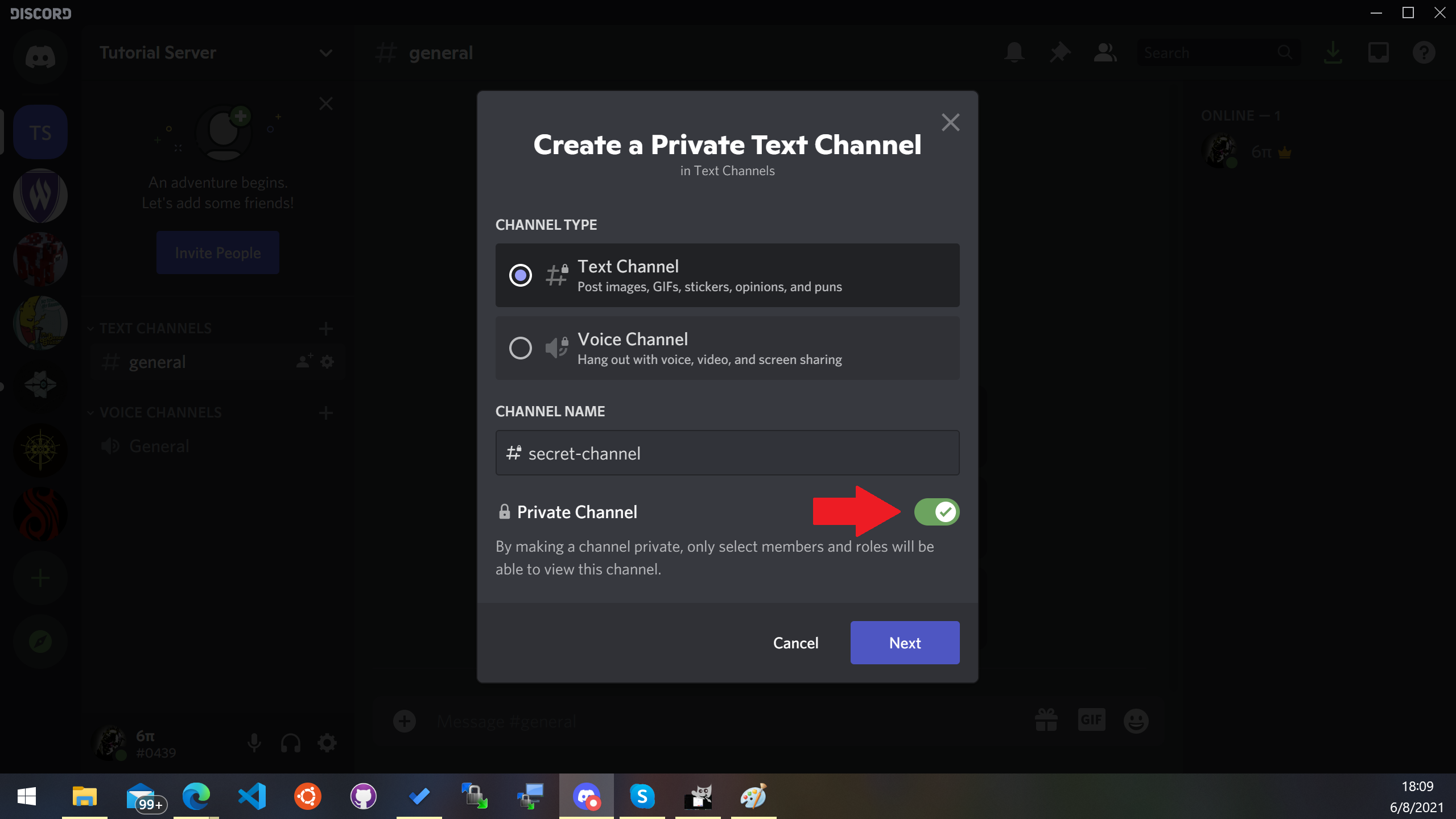Open general channel settings gear
Viewport: 1456px width, 819px height.
327,362
